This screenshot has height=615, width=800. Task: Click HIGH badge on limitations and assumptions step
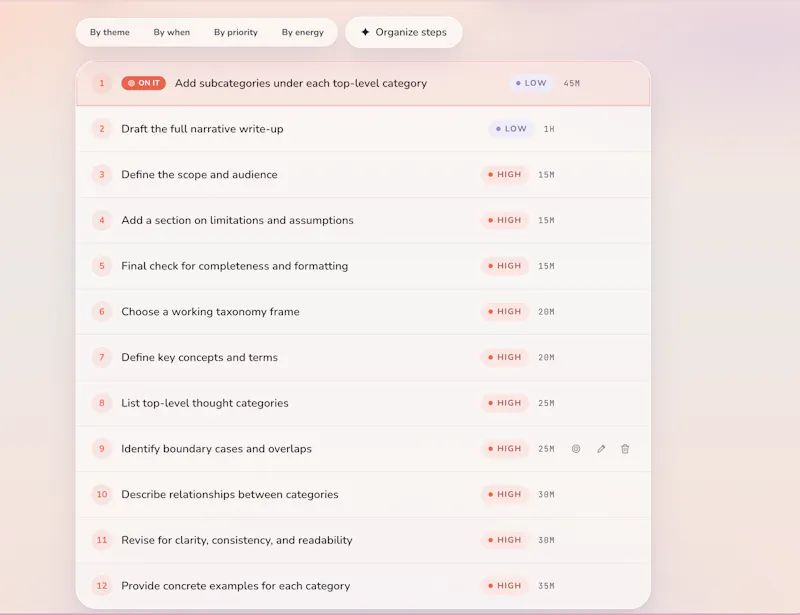[x=505, y=220]
